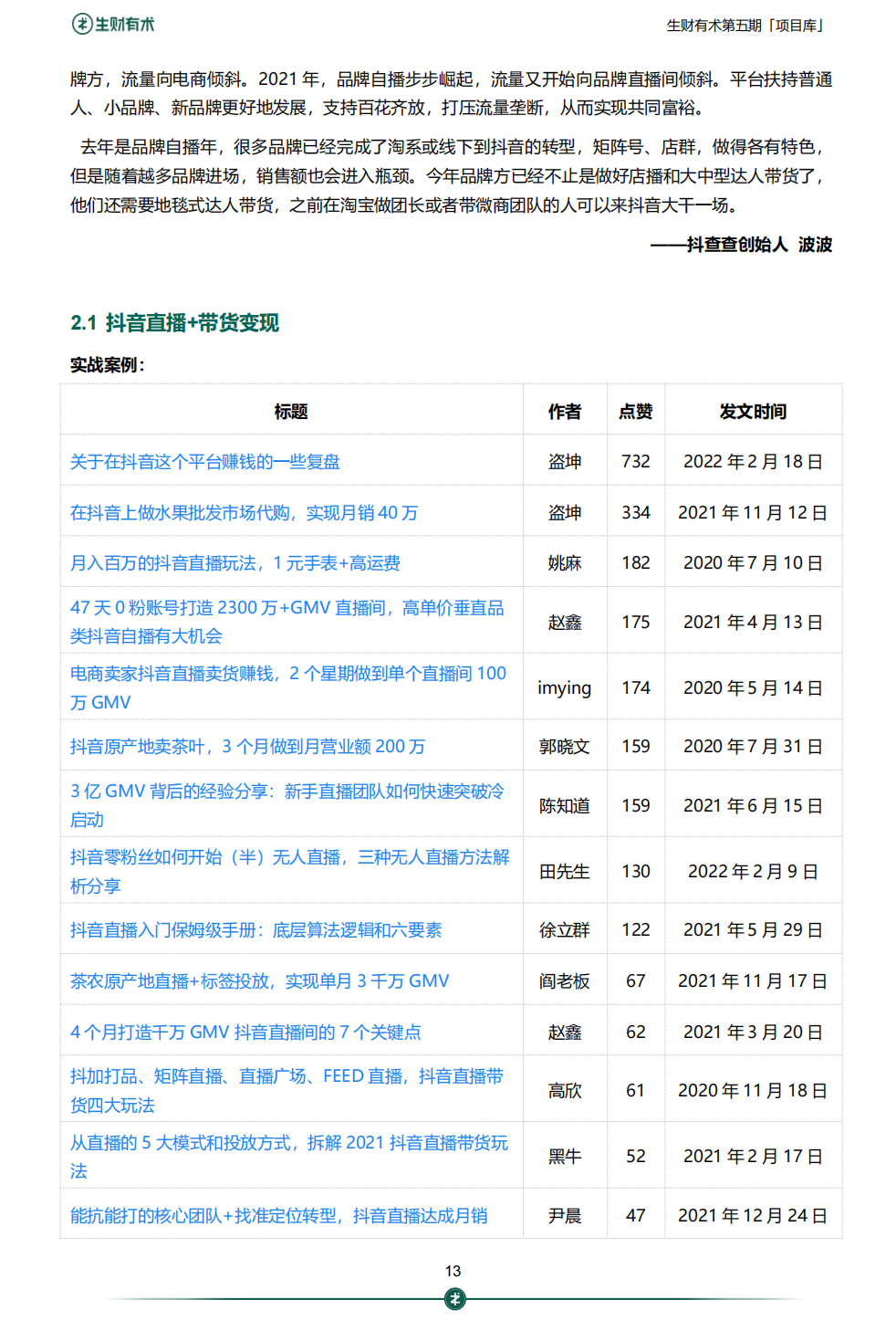Viewport: 896px width, 1321px height.
Task: Click date 2021年6月15日
Action: 753,806
